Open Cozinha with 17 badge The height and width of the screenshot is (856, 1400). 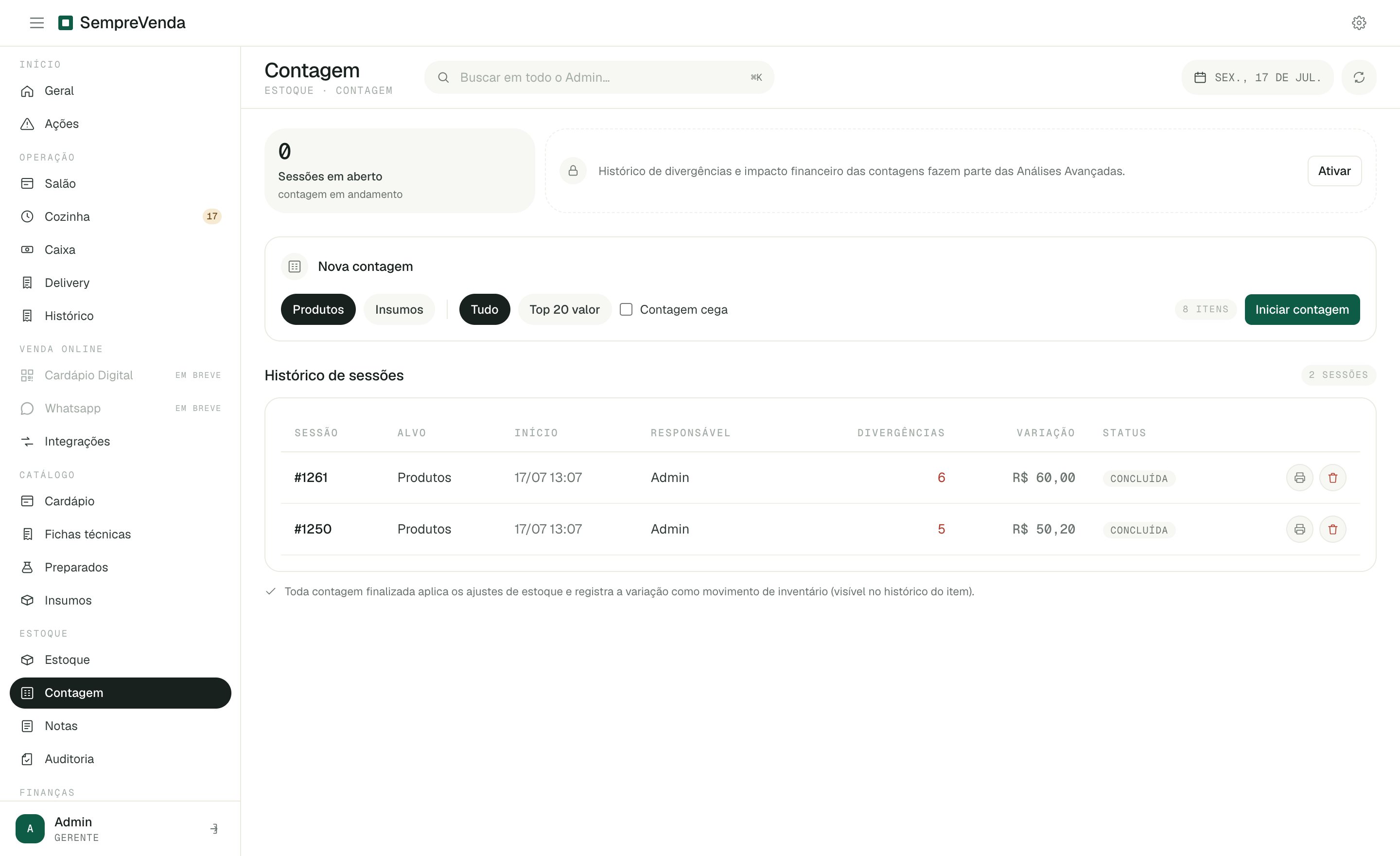pyautogui.click(x=121, y=216)
